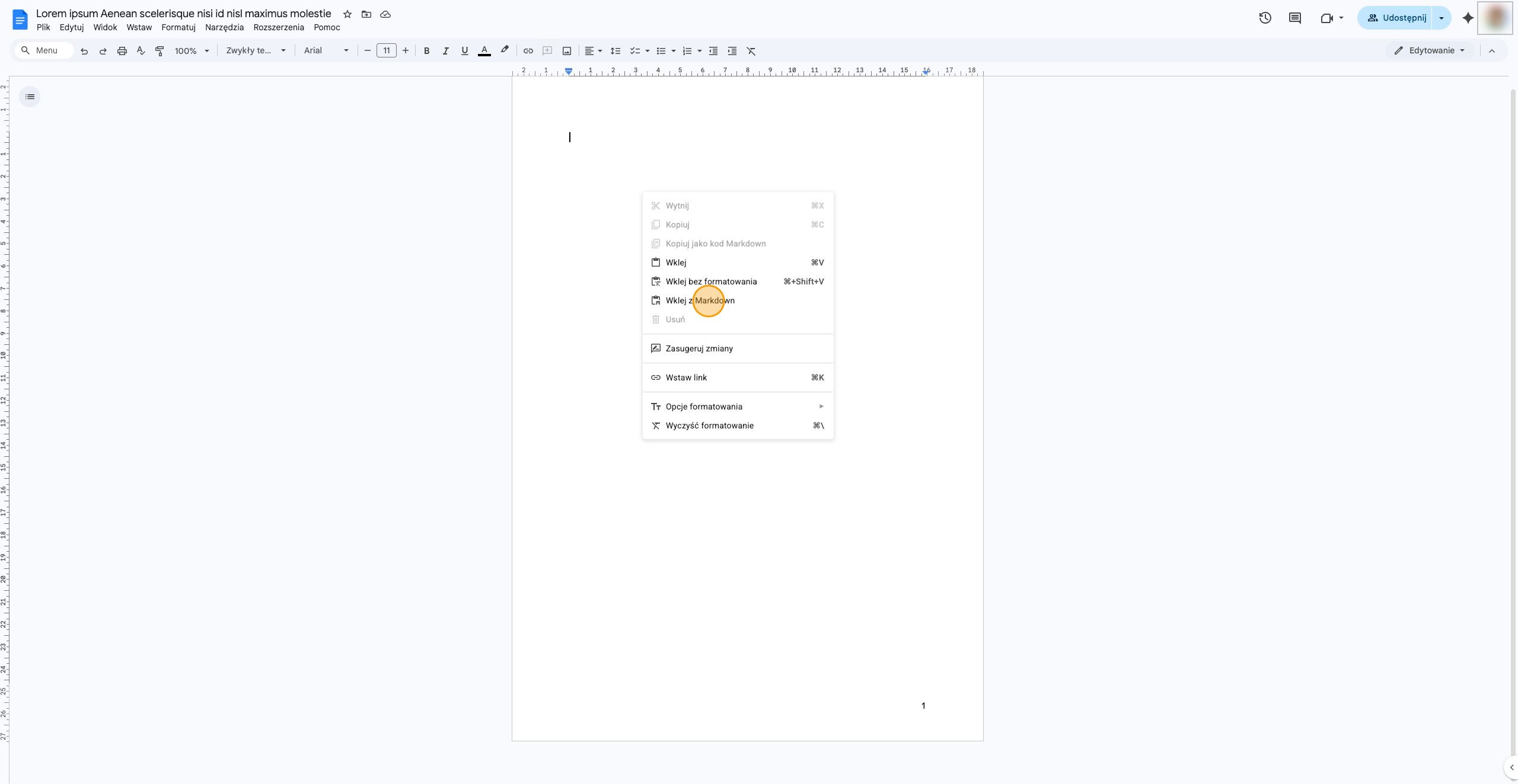Open the Plik menu
This screenshot has width=1518, height=784.
point(43,27)
